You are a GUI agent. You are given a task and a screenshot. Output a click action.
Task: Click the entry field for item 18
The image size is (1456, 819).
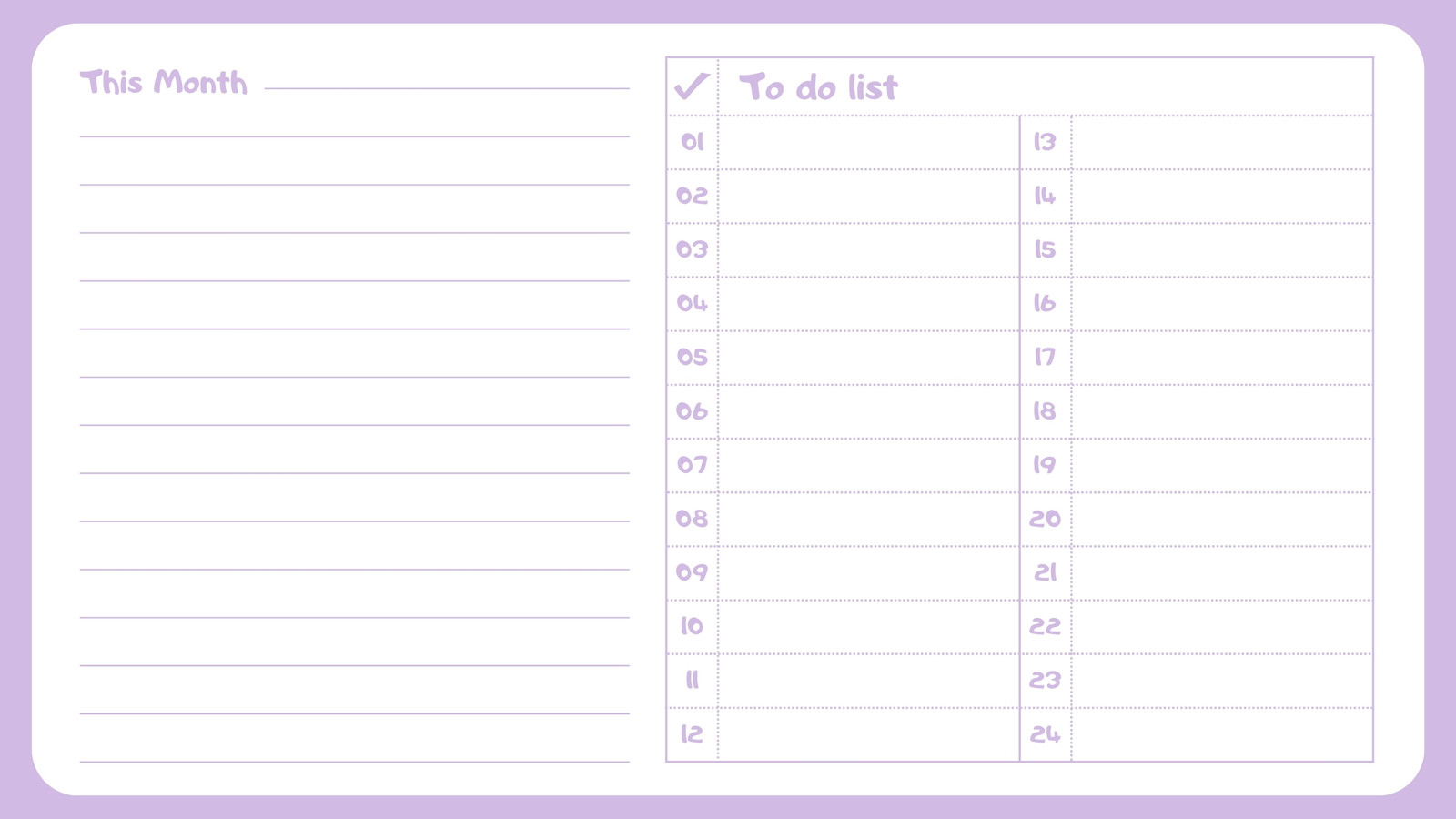1222,411
